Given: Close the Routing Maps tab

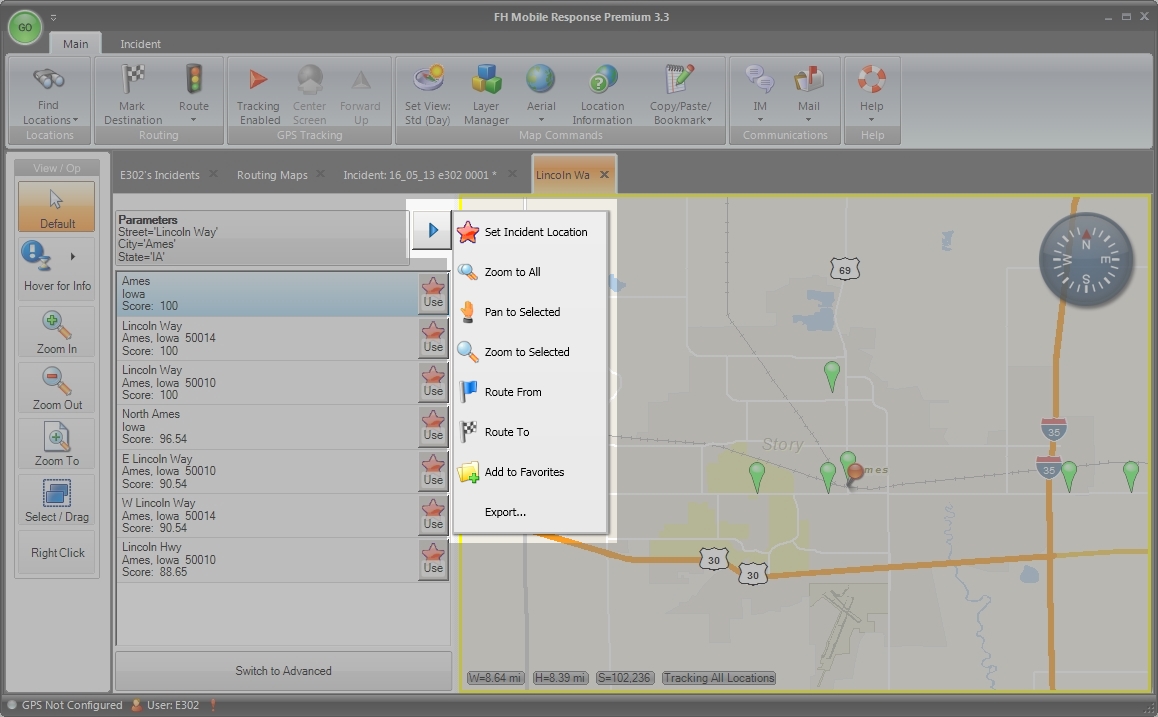Looking at the screenshot, I should click(x=320, y=174).
